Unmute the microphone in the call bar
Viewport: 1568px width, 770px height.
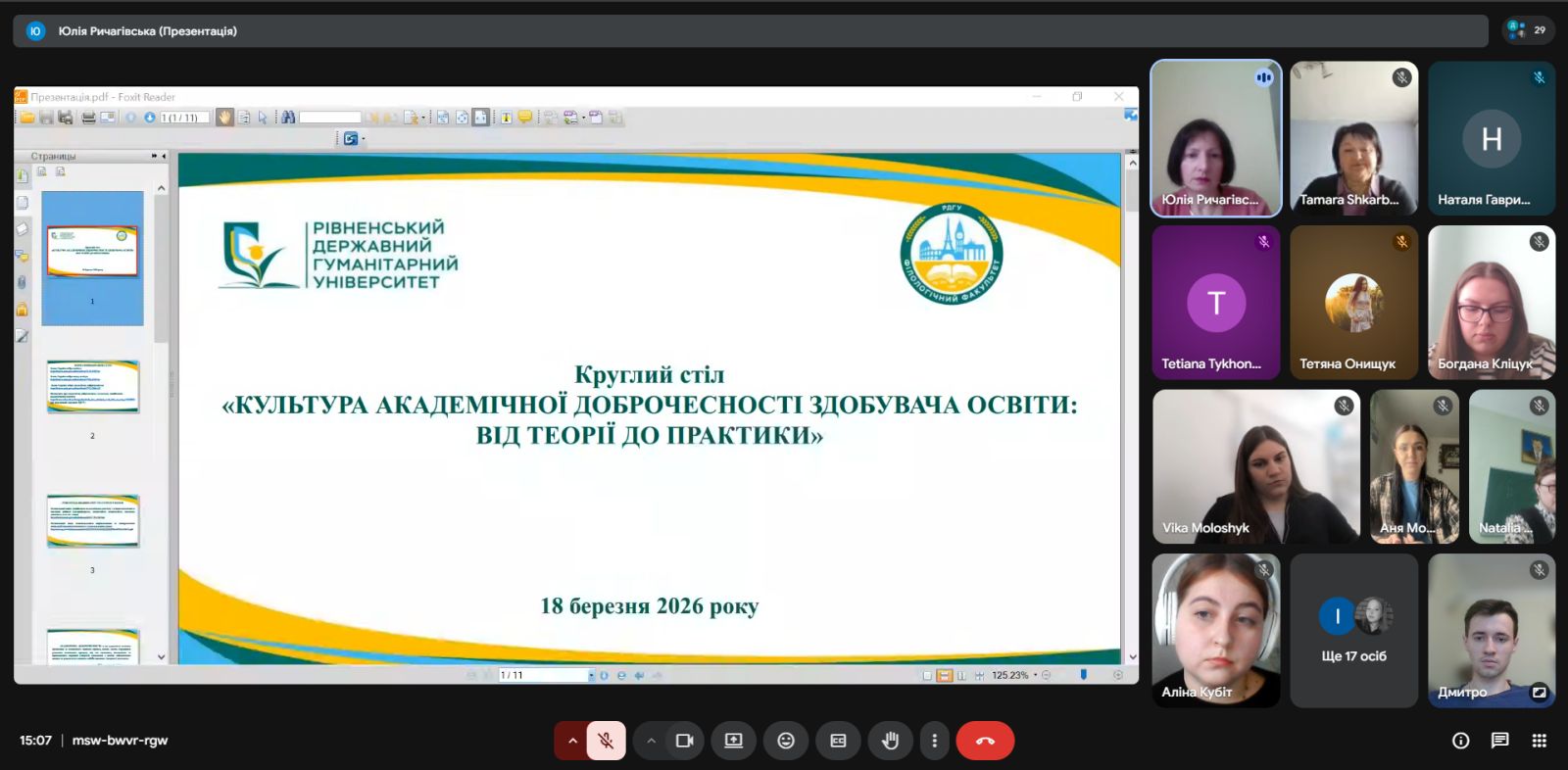click(607, 741)
